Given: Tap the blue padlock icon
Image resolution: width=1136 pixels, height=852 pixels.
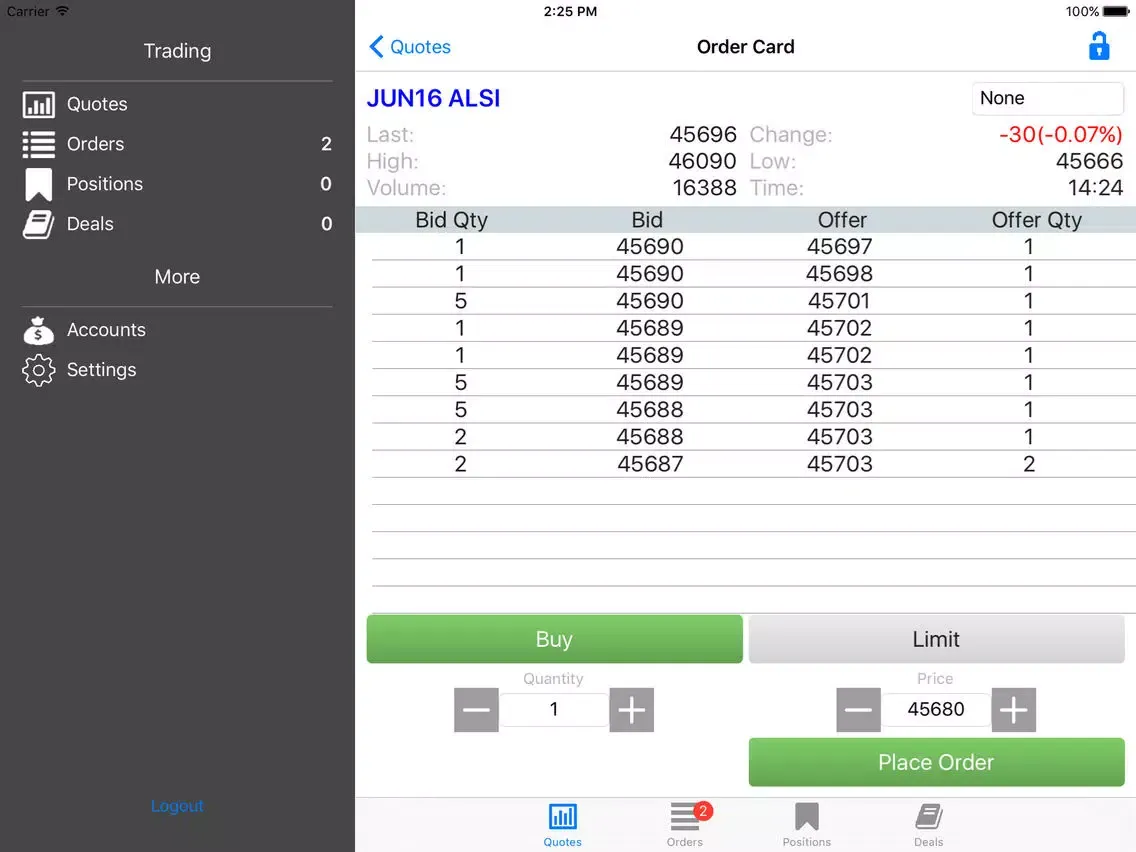Looking at the screenshot, I should pos(1098,46).
